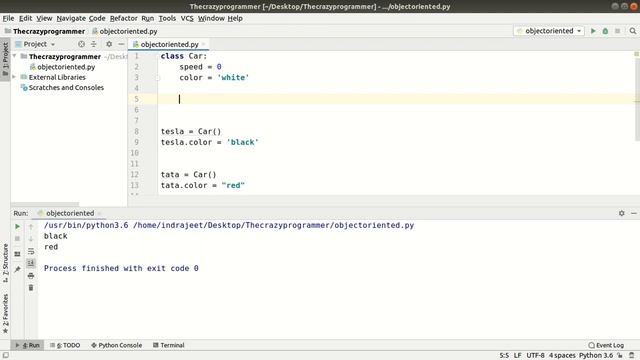Open the File menu
640x360 pixels.
[8, 18]
